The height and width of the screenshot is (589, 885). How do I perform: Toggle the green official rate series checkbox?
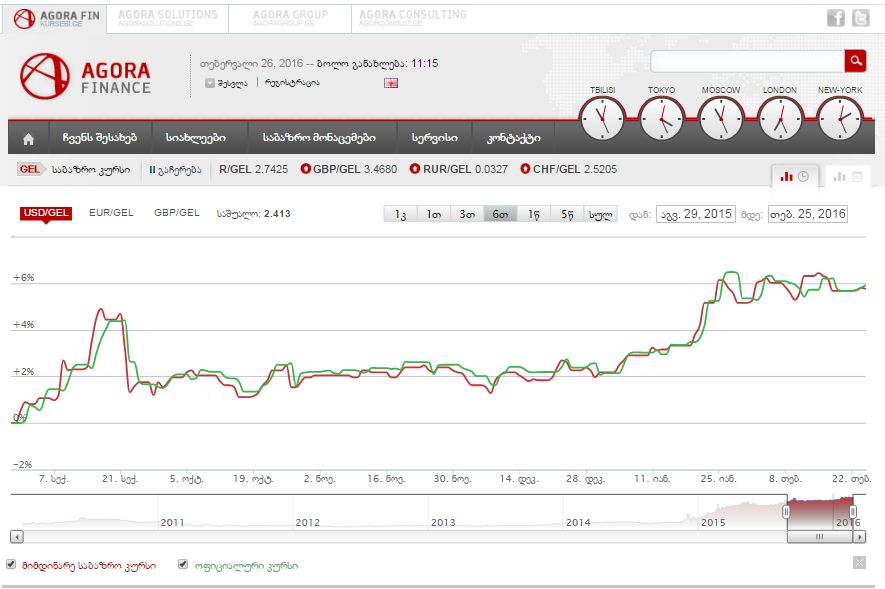click(x=183, y=564)
